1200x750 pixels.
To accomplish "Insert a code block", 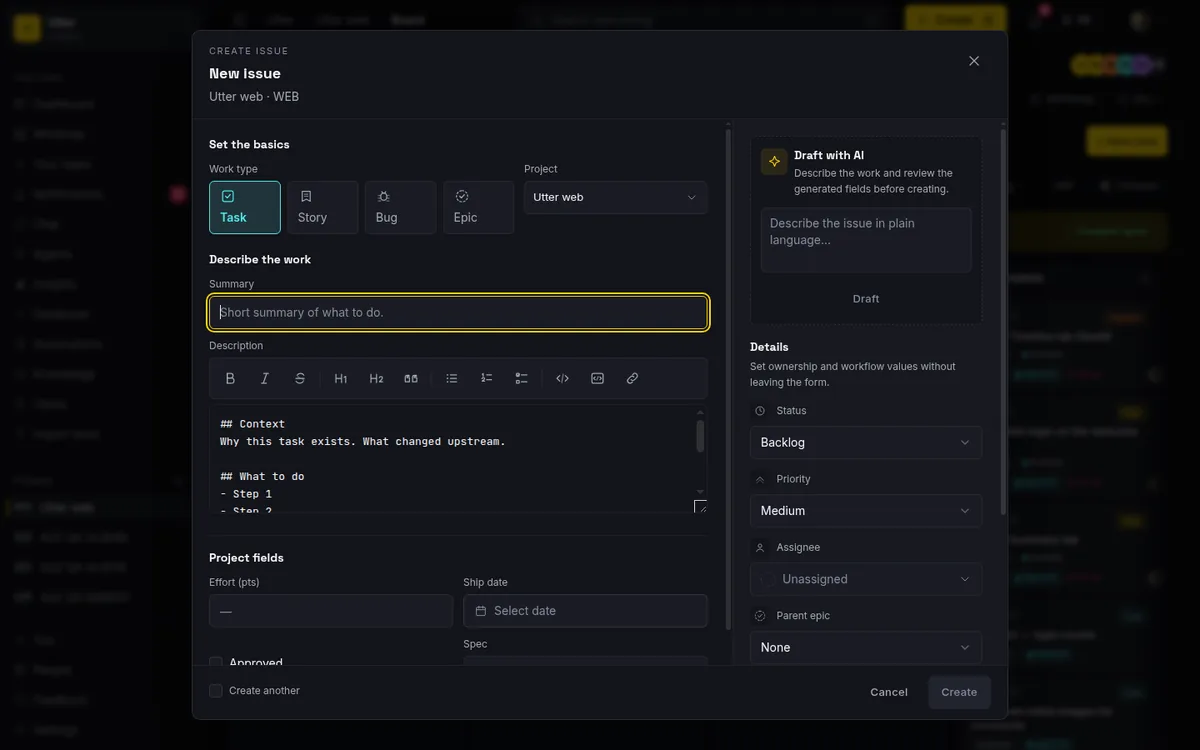I will 597,378.
